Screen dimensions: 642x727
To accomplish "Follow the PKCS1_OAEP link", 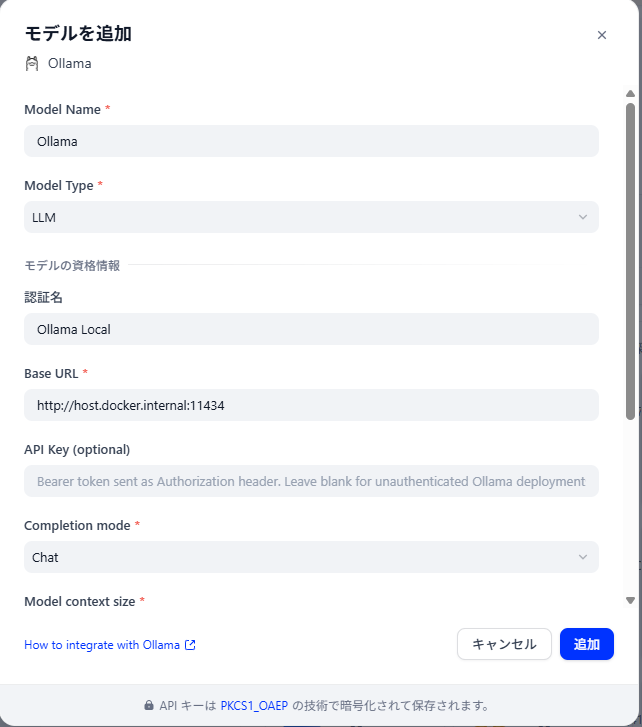I will (254, 706).
